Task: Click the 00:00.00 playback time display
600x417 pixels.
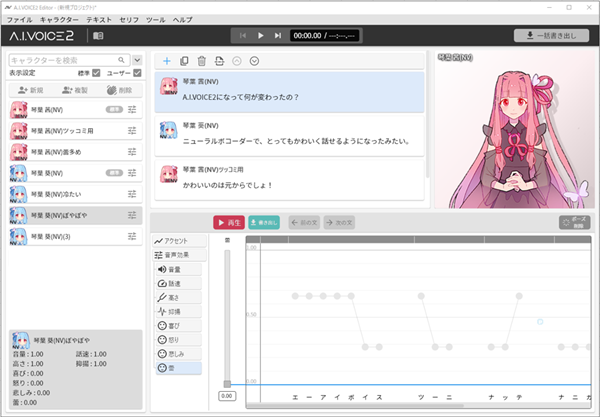Action: [324, 36]
